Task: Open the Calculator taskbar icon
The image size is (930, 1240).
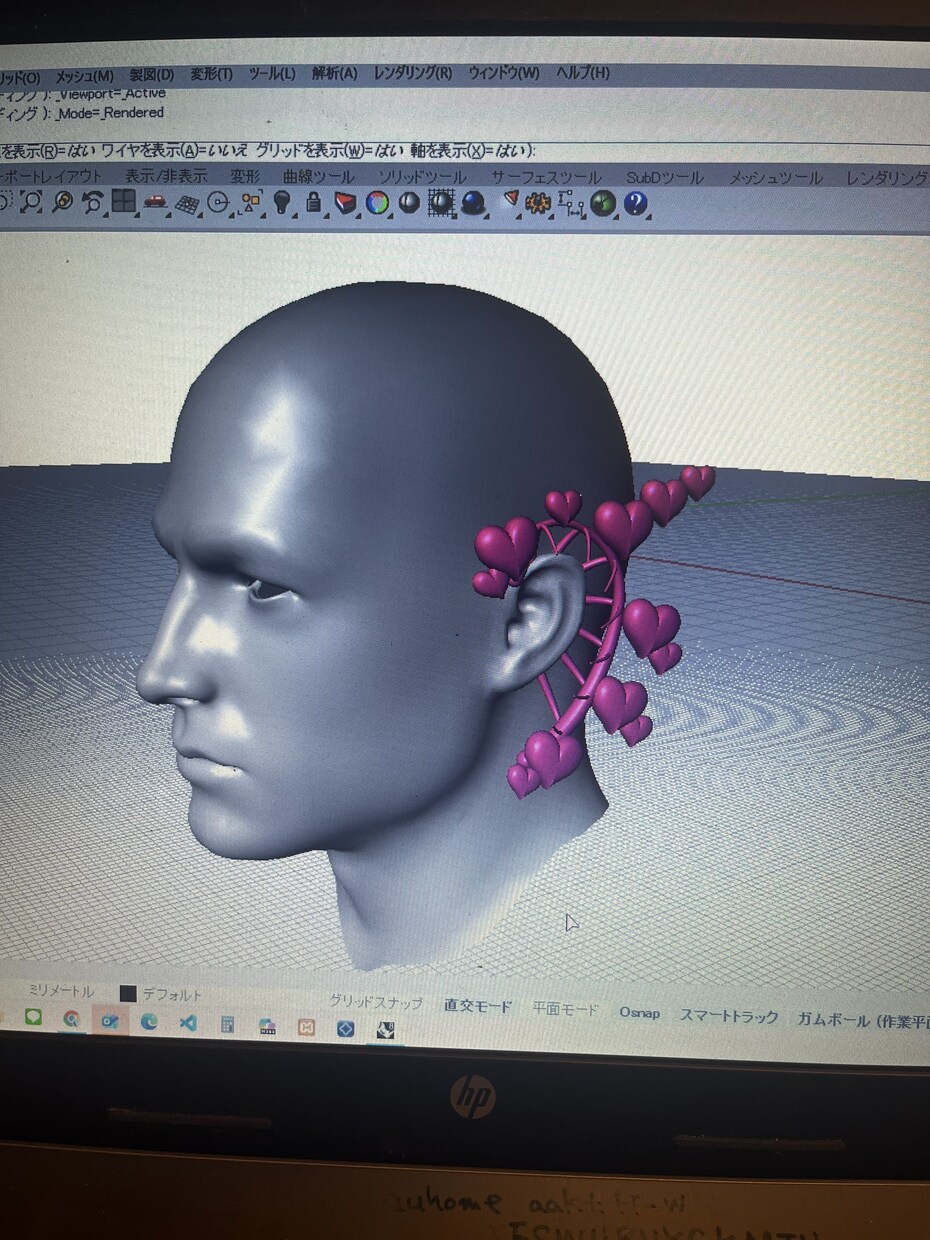Action: tap(227, 1024)
